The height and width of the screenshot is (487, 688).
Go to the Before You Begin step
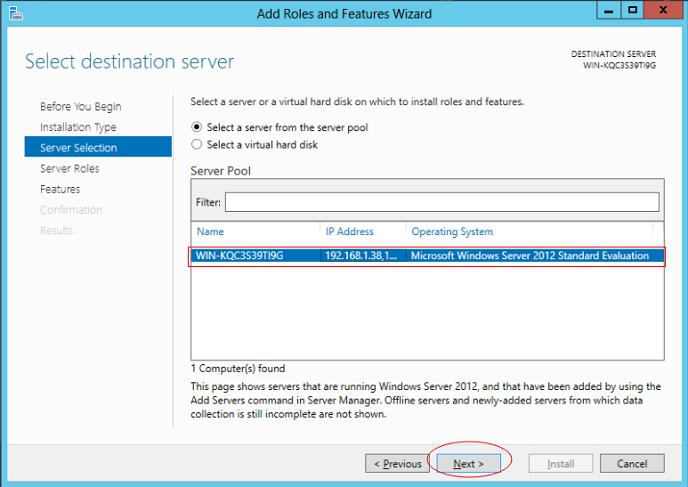coord(81,107)
